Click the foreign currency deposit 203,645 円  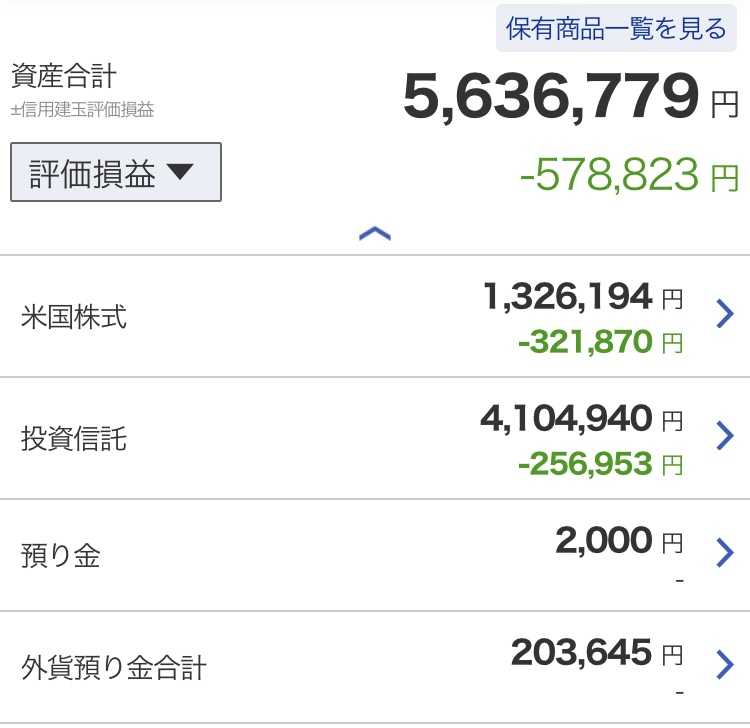[597, 652]
